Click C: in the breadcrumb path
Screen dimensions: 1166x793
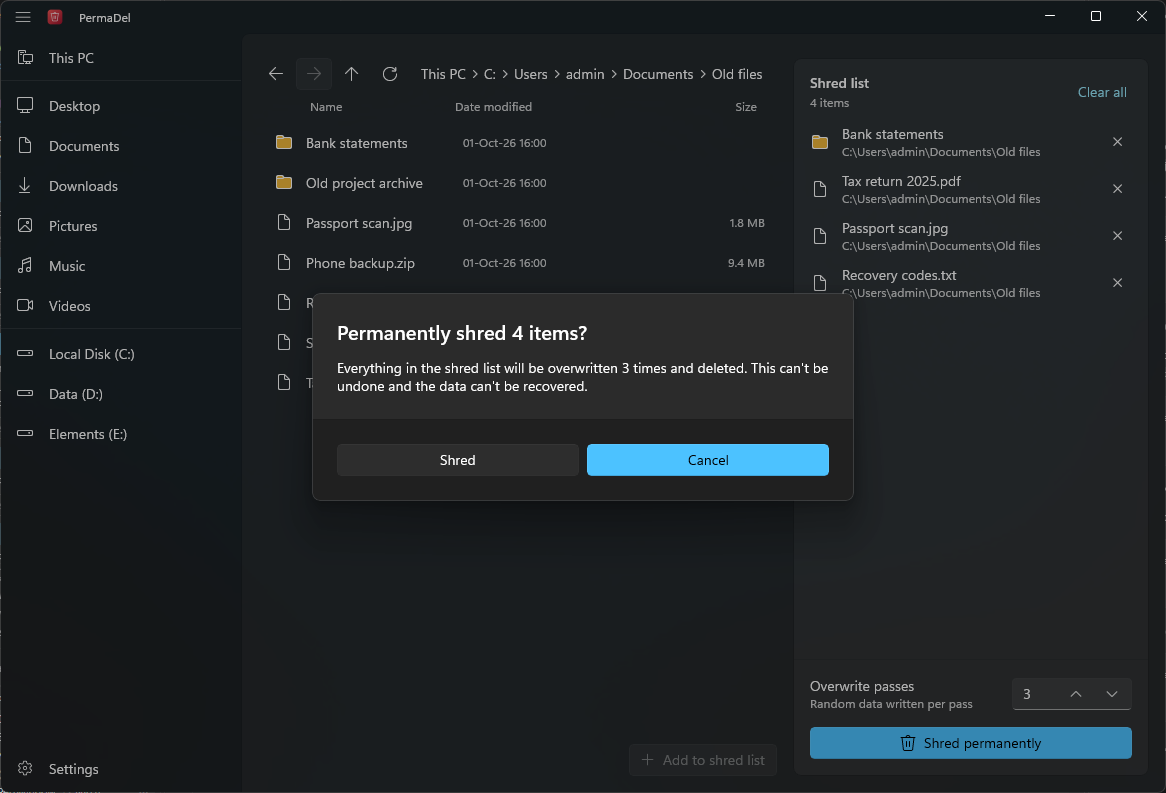489,74
